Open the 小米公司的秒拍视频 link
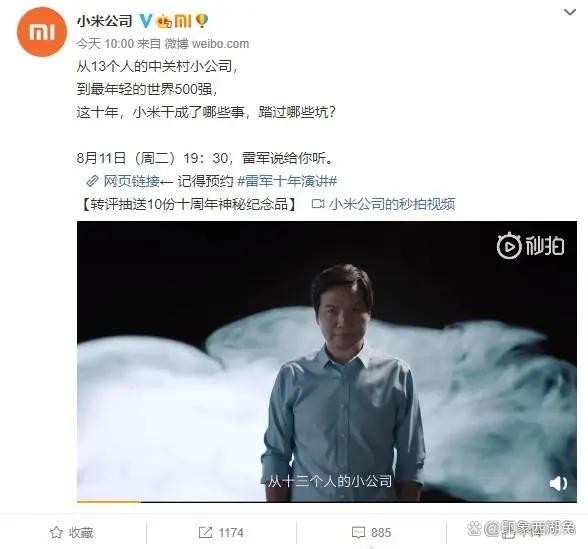588x549 pixels. tap(392, 204)
